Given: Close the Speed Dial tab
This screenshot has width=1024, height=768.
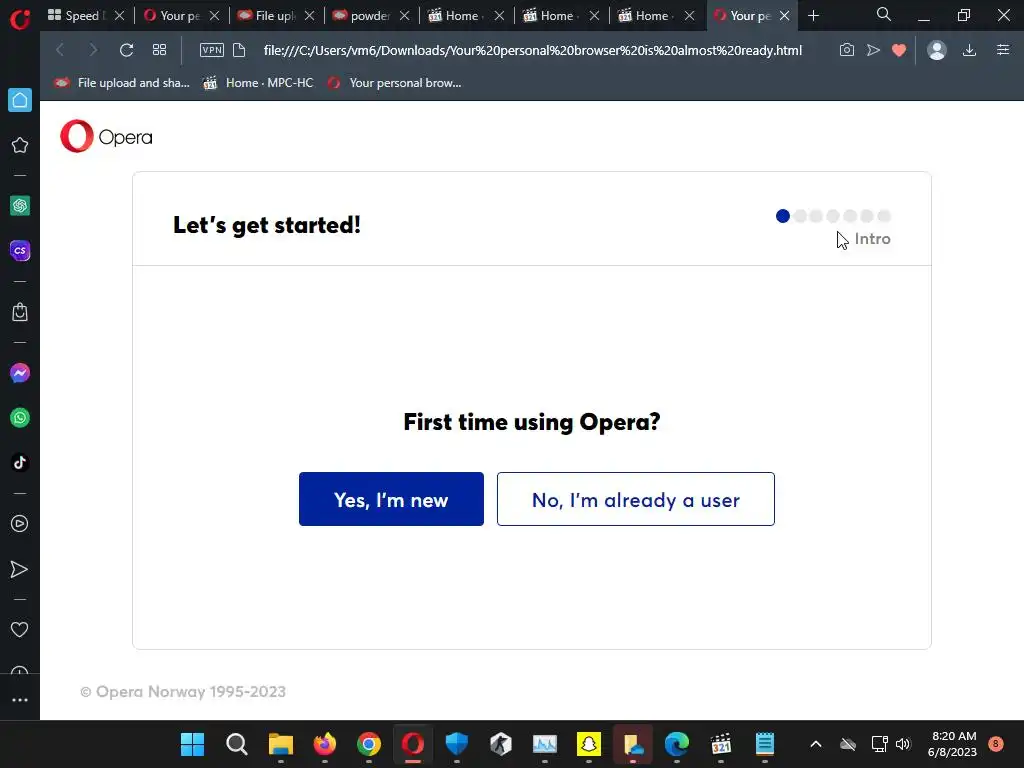Looking at the screenshot, I should pos(120,16).
